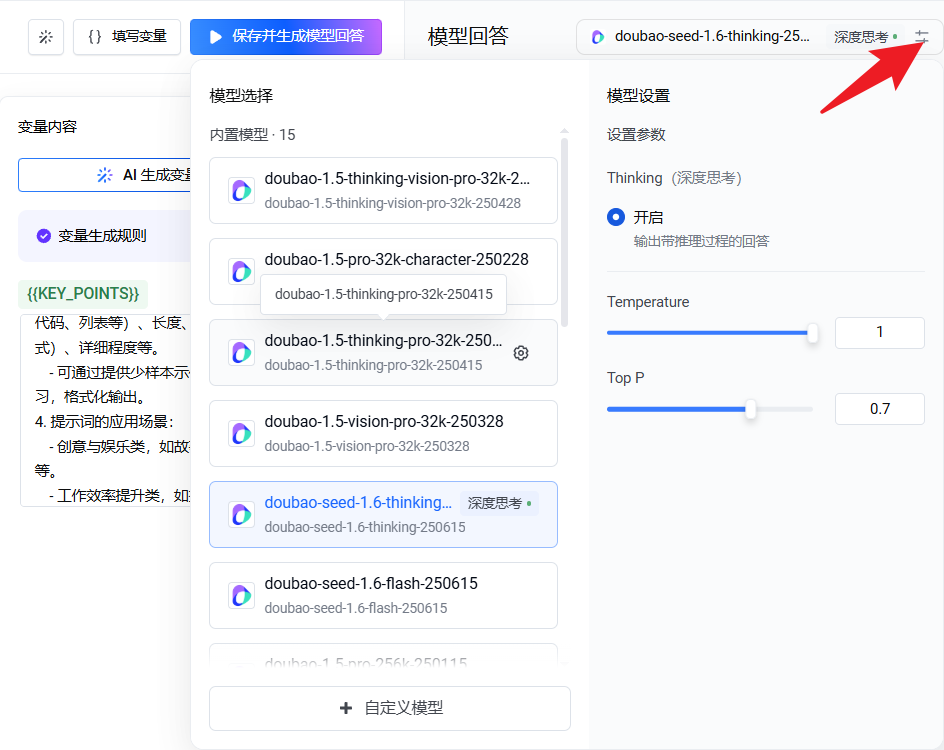Select doubao-1.5-vision-pro-32k-250328 model
944x750 pixels.
[x=384, y=433]
